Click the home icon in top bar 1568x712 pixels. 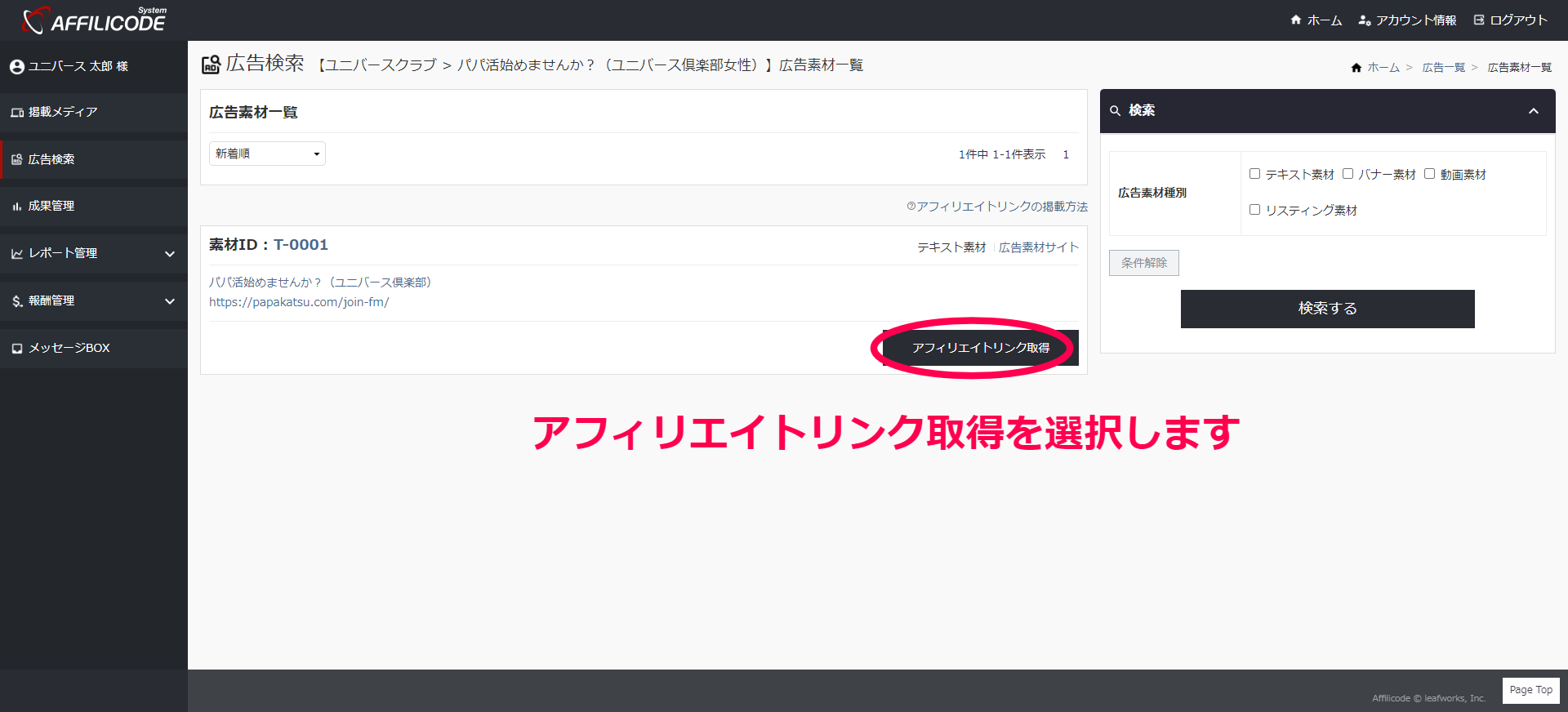click(x=1295, y=20)
